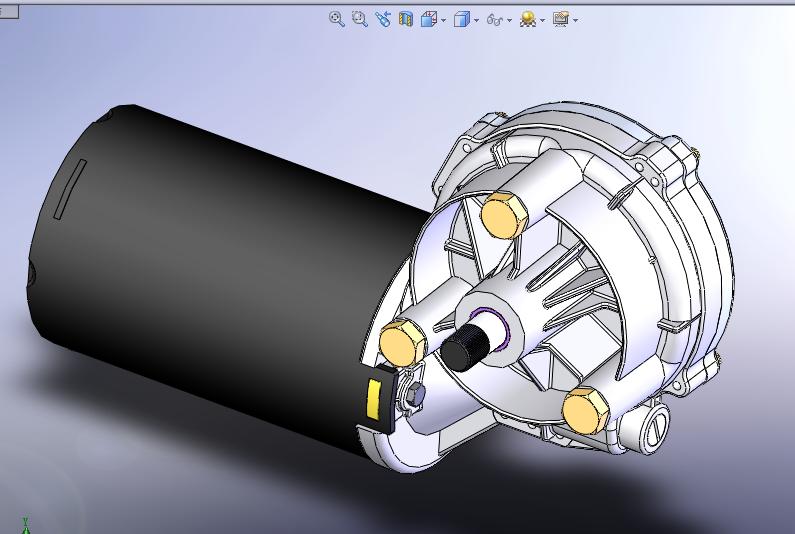The width and height of the screenshot is (795, 534).
Task: Open the Apply Scene dropdown arrow
Action: 543,20
